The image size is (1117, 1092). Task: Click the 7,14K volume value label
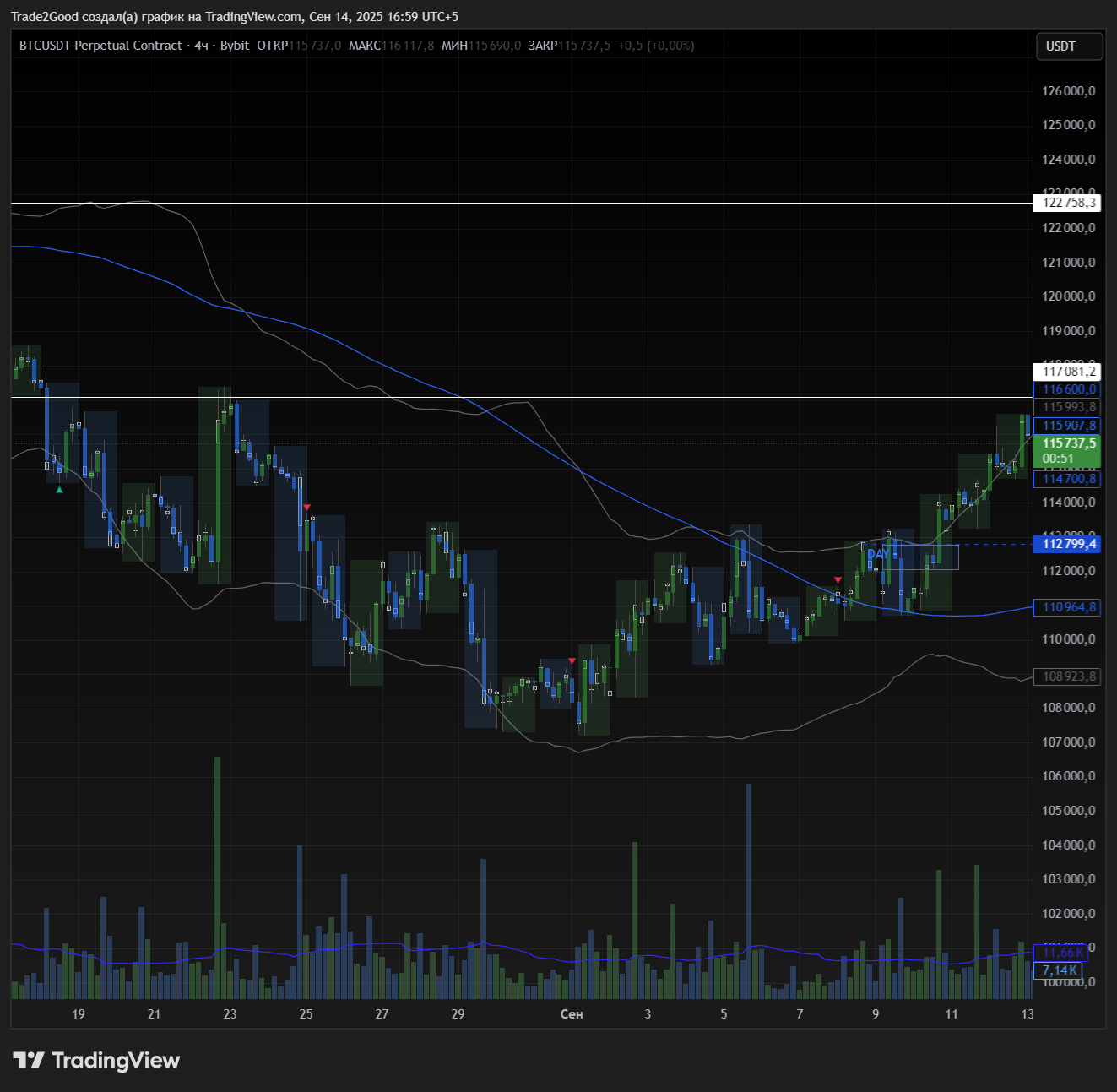(x=1060, y=970)
